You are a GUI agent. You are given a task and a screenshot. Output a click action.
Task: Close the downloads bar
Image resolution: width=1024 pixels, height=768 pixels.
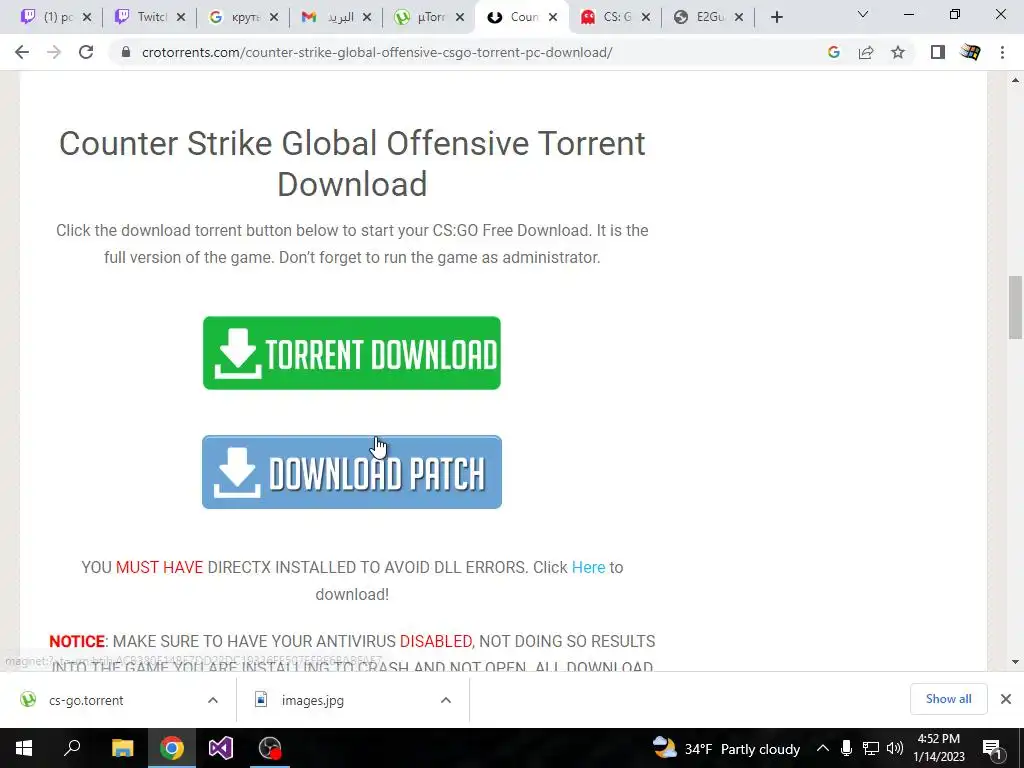point(1006,699)
